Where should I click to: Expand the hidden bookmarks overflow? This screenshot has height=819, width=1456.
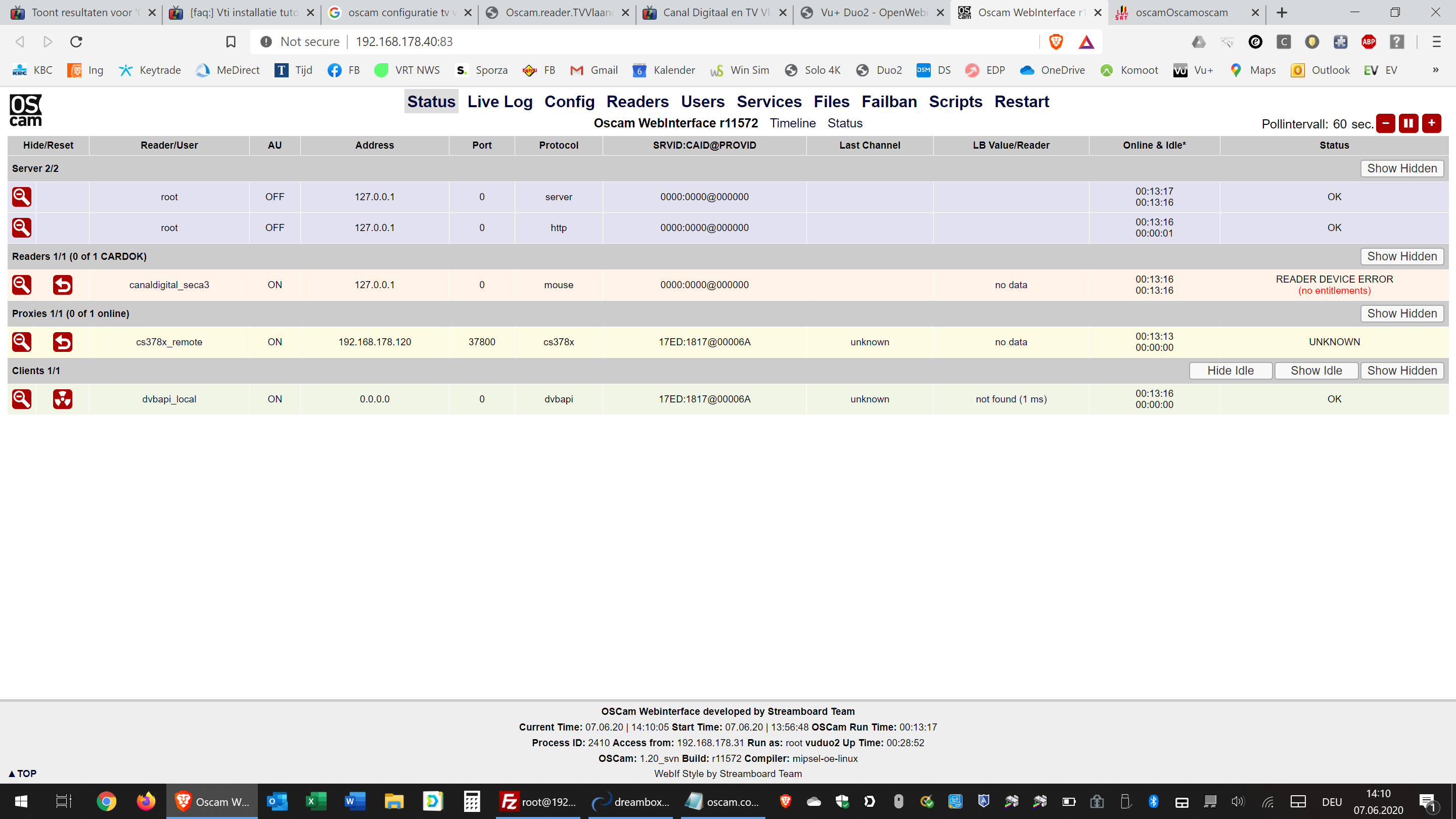1435,70
